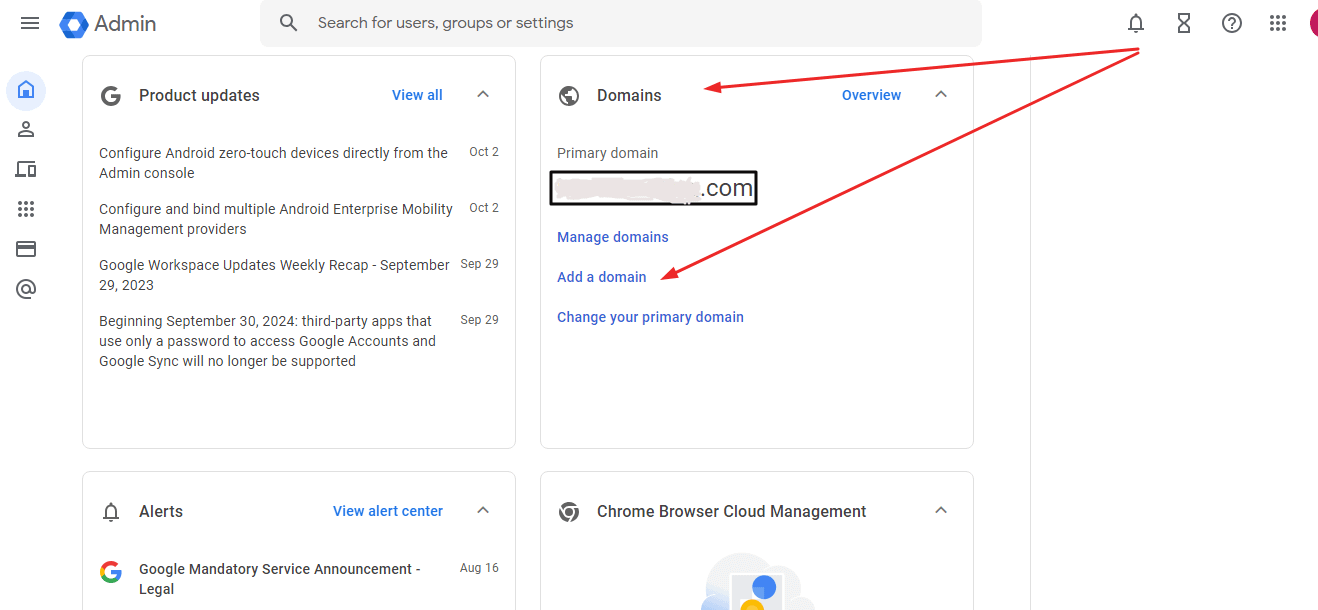Screen dimensions: 1318x610
Task: Open the Help question mark icon
Action: point(1232,23)
